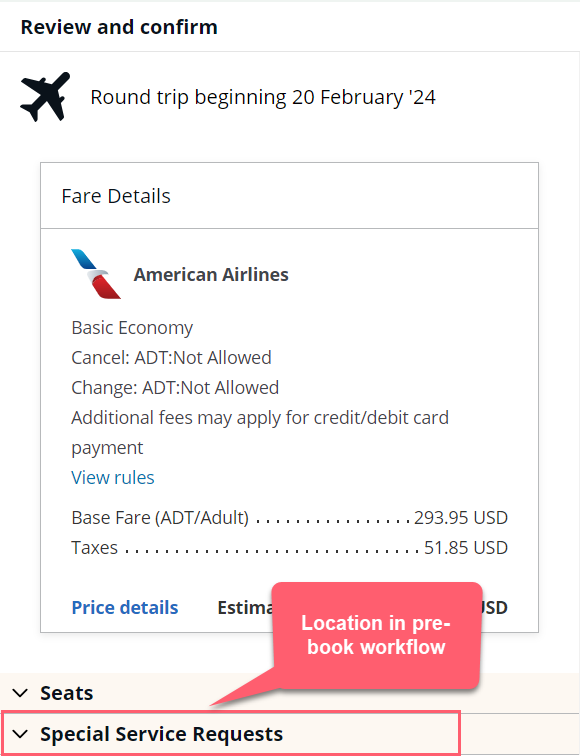Open the View rules link
This screenshot has width=580, height=756.
tap(113, 477)
